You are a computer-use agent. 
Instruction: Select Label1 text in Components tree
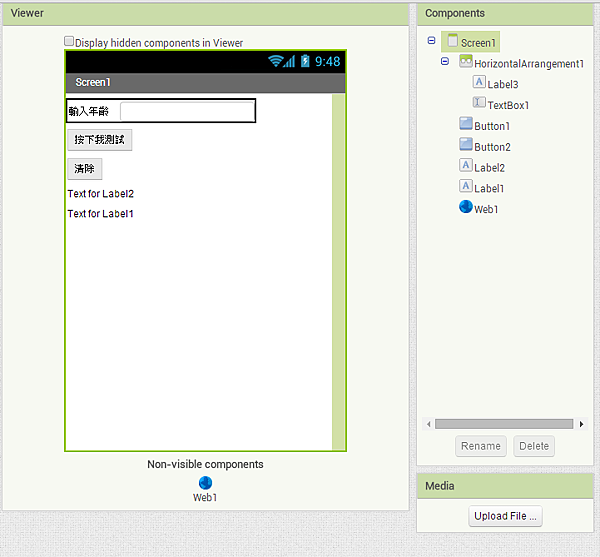(x=489, y=189)
